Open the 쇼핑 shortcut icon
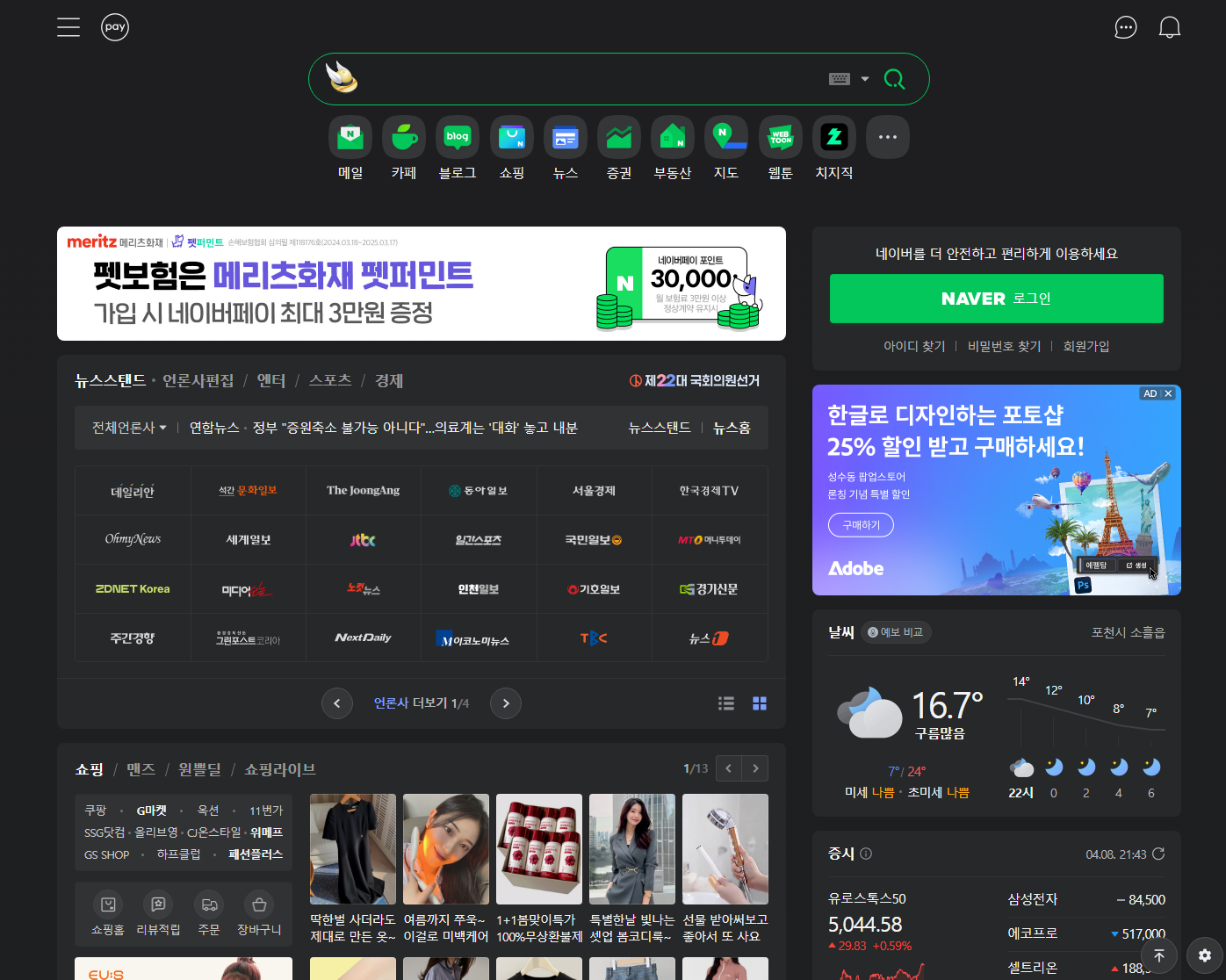 [512, 137]
